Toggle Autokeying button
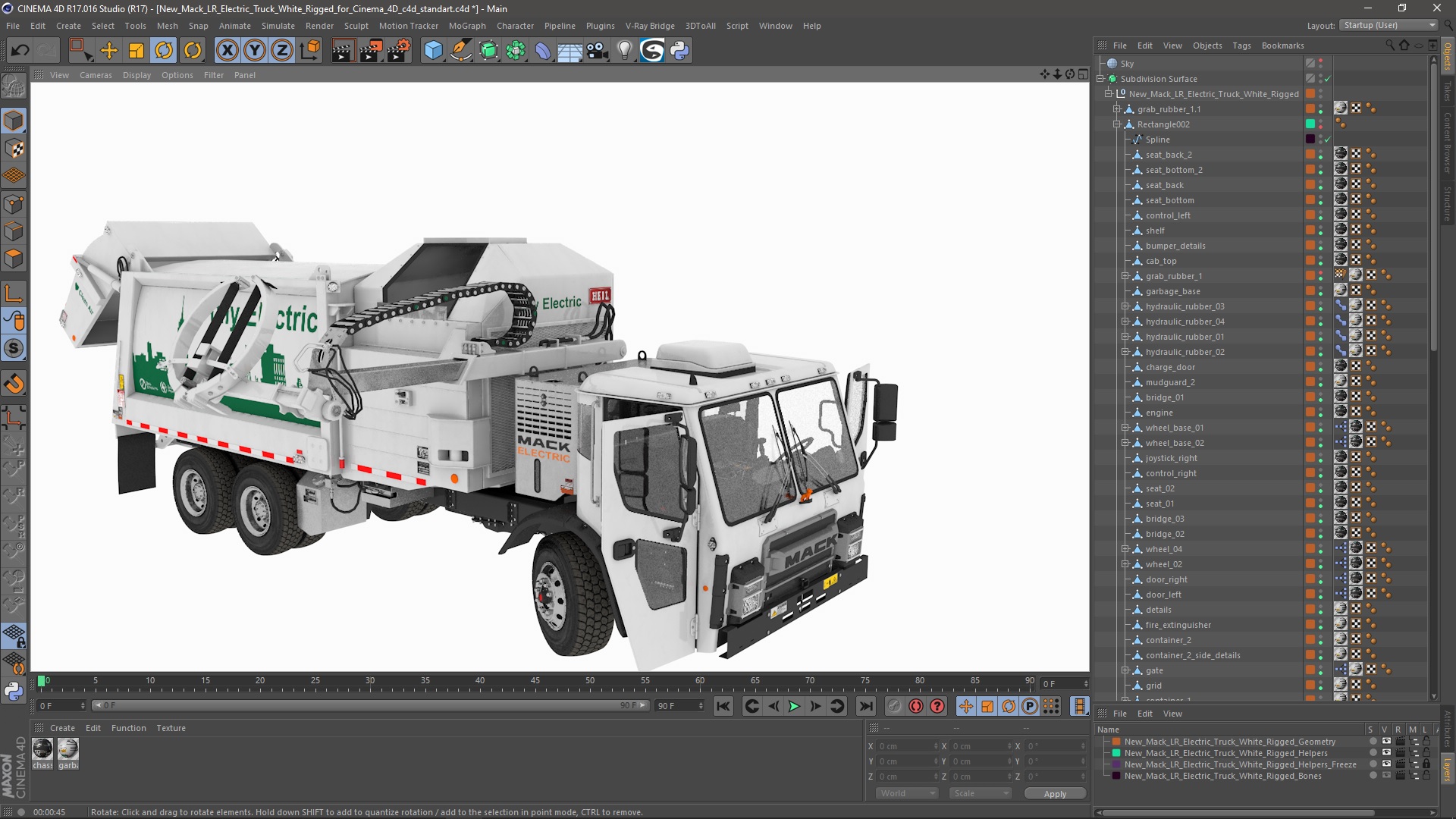This screenshot has height=819, width=1456. [916, 706]
